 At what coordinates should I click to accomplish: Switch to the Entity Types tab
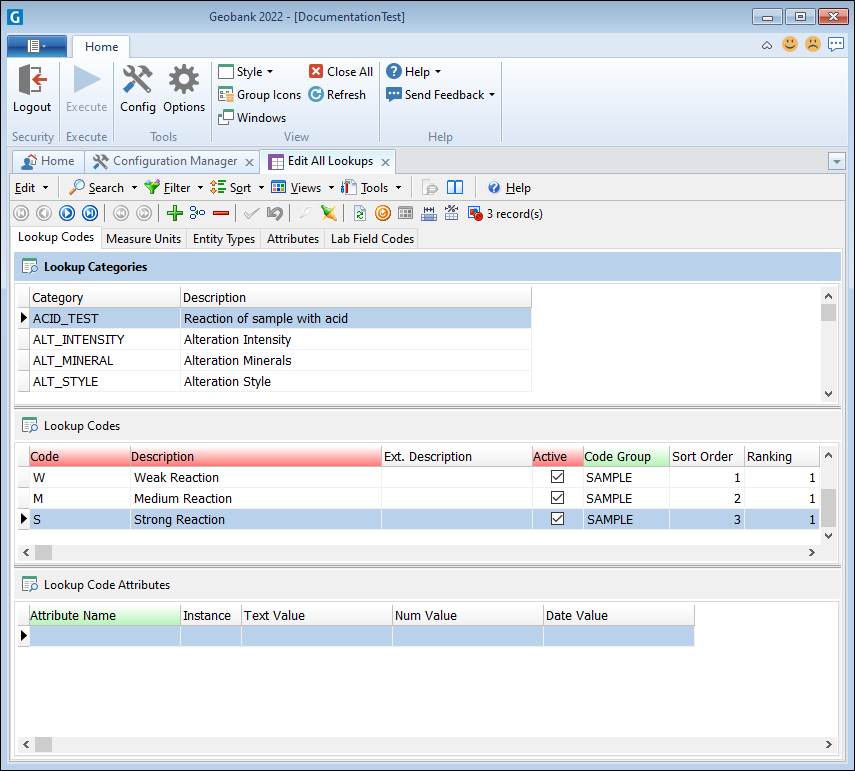coord(224,239)
